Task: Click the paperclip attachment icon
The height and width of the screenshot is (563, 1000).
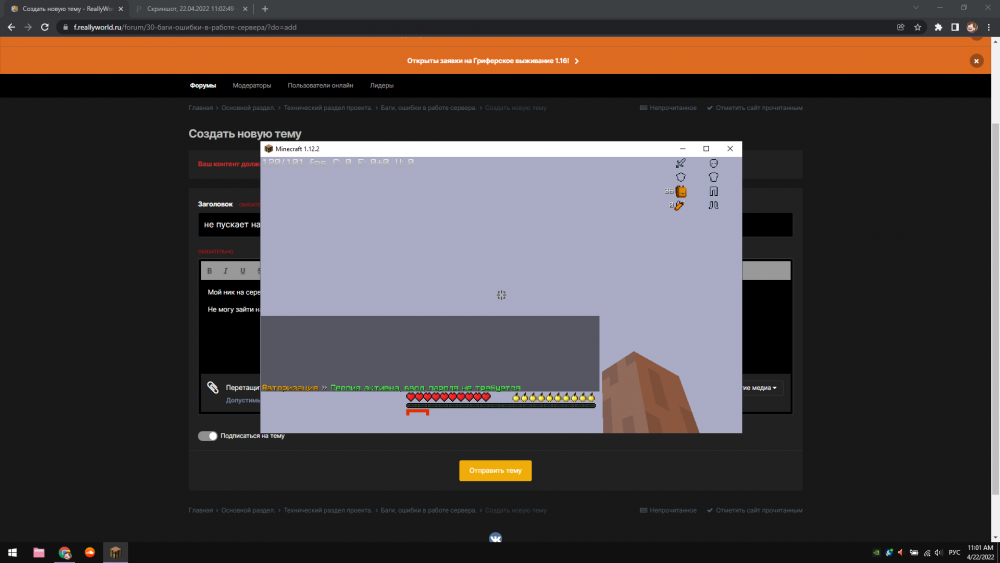Action: pyautogui.click(x=212, y=387)
